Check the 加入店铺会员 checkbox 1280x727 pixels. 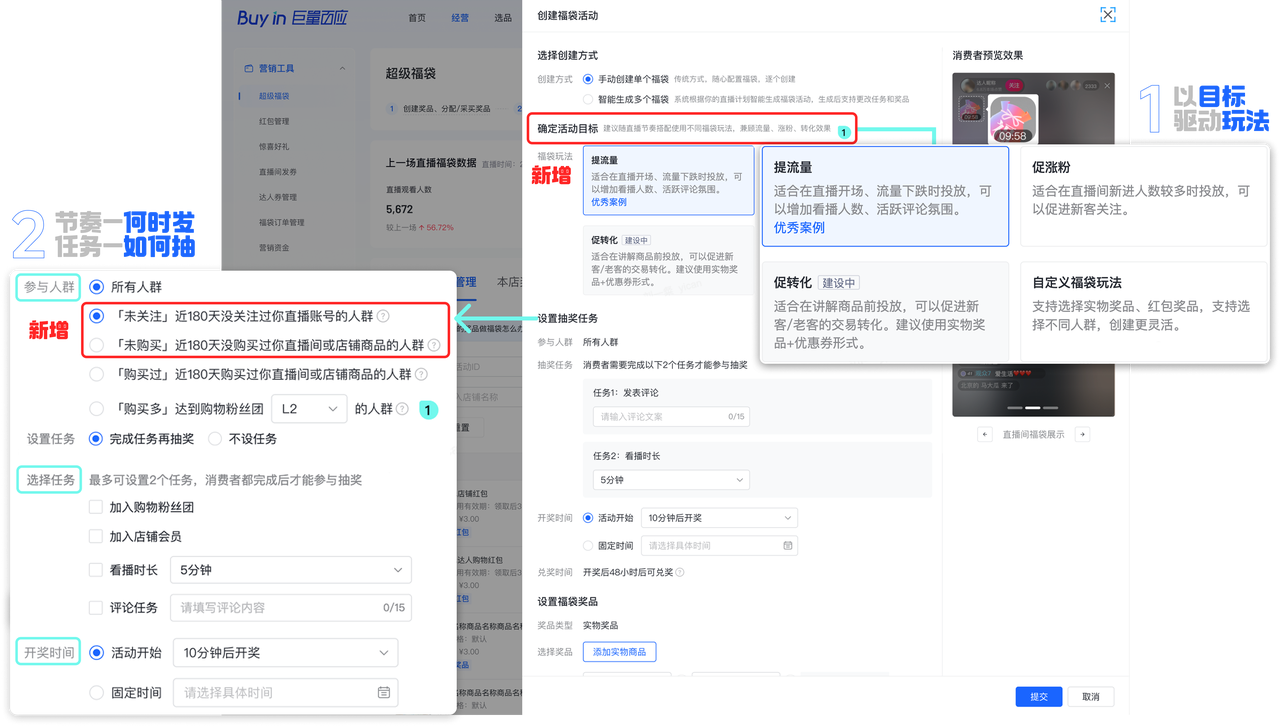click(96, 536)
